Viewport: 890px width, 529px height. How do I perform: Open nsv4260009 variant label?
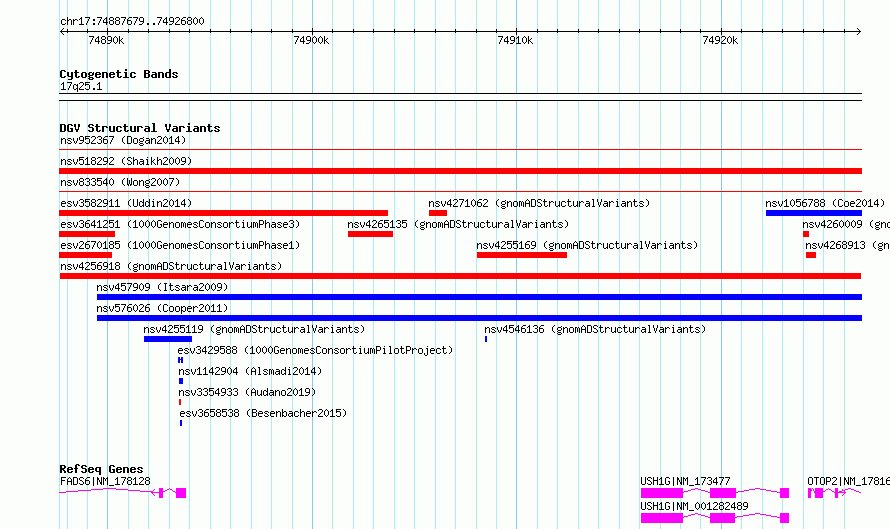tap(846, 224)
